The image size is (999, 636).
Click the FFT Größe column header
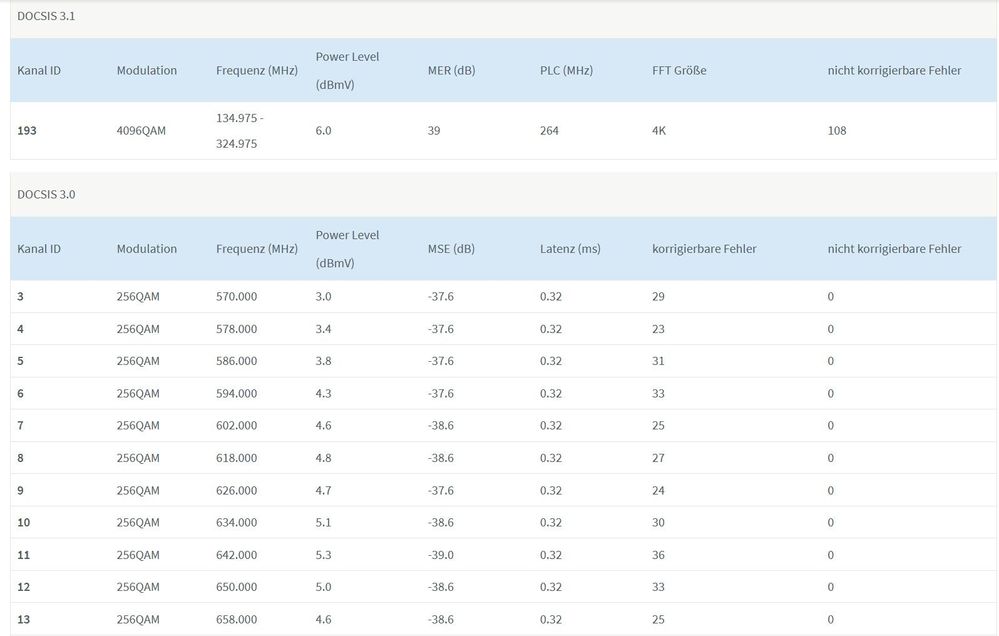coord(679,70)
